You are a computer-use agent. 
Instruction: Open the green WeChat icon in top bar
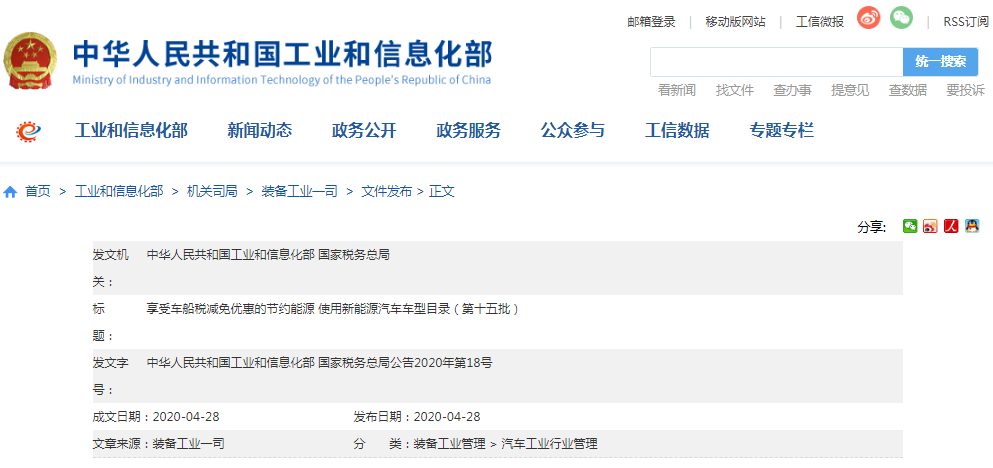tap(901, 19)
